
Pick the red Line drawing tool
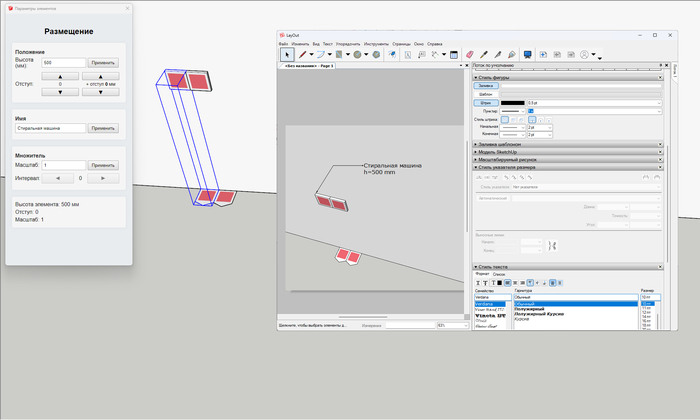pos(303,54)
